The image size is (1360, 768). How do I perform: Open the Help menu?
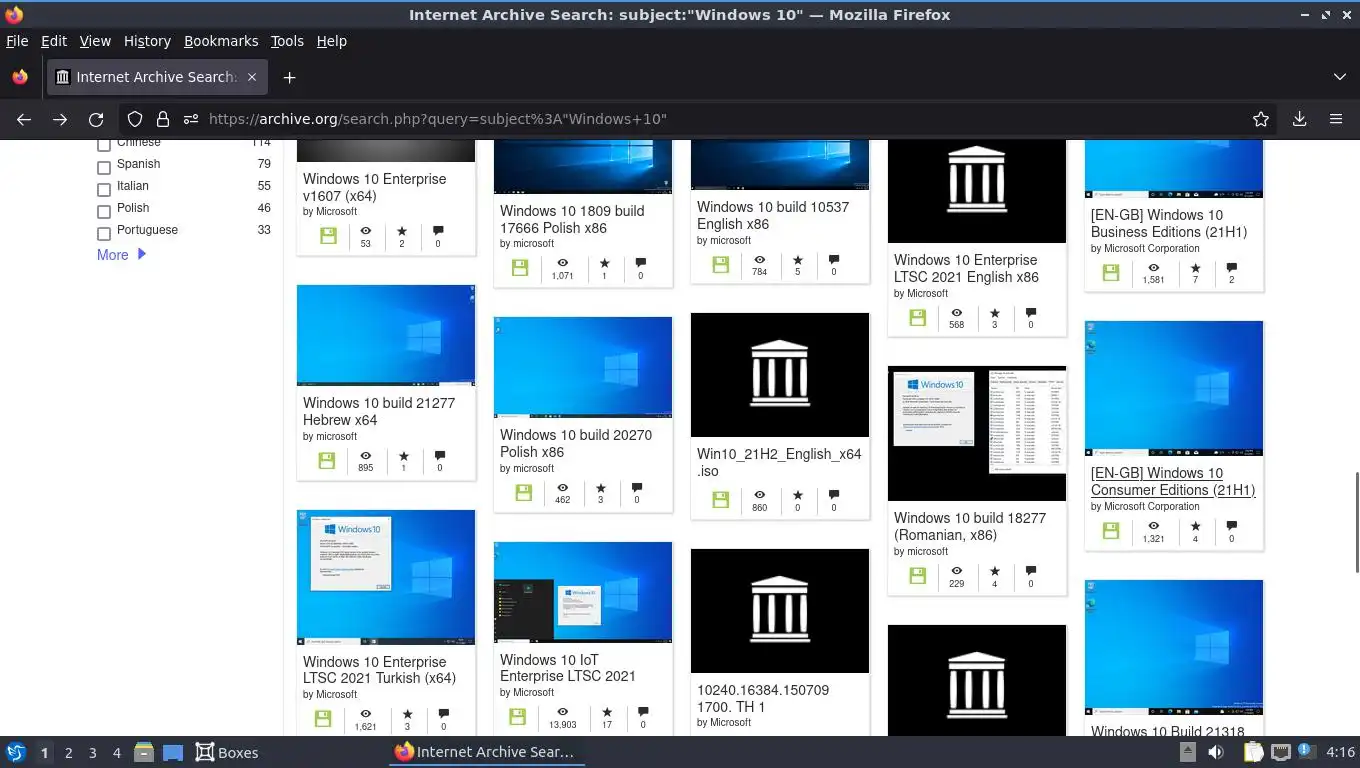pos(332,41)
